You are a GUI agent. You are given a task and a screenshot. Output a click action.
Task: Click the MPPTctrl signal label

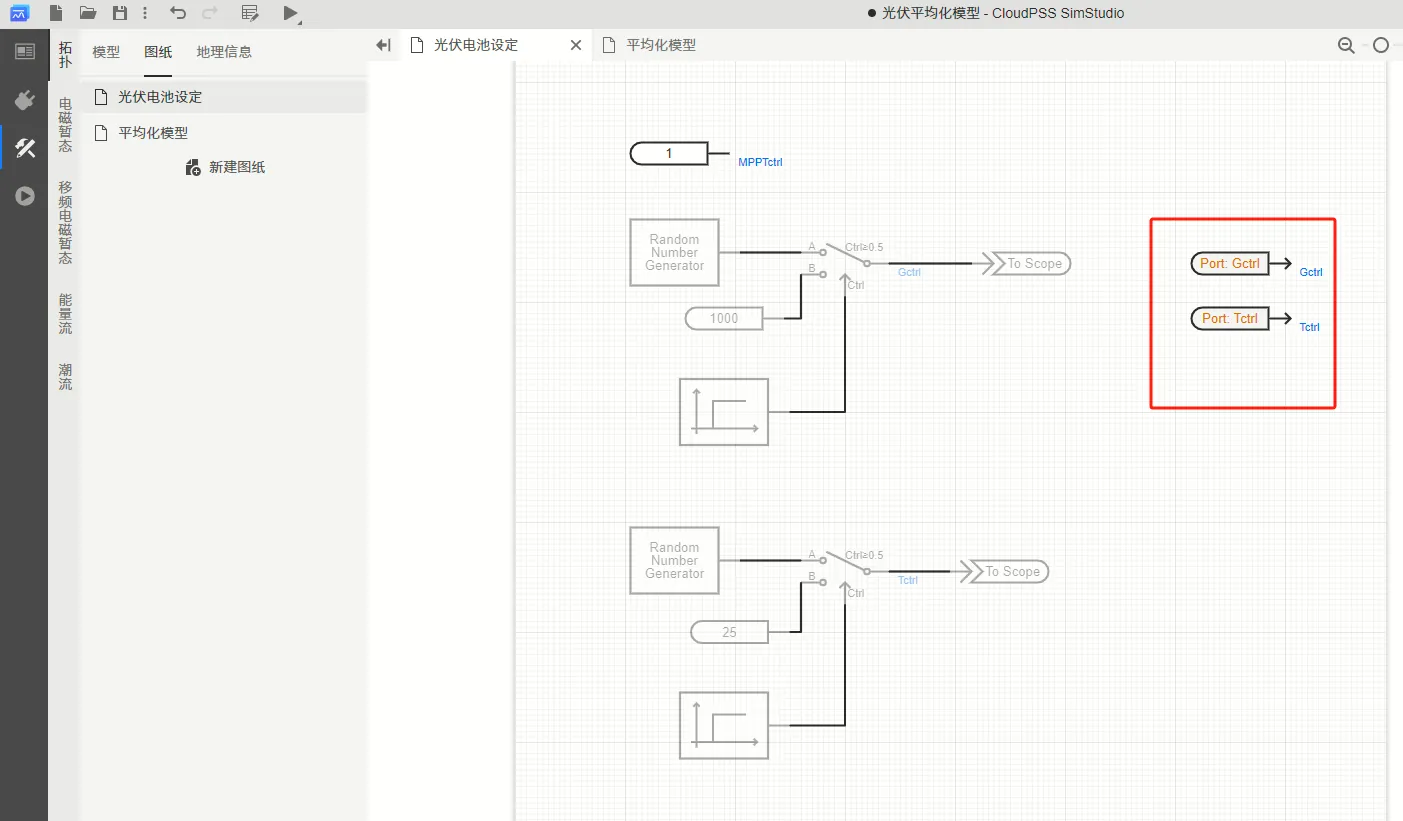[760, 162]
